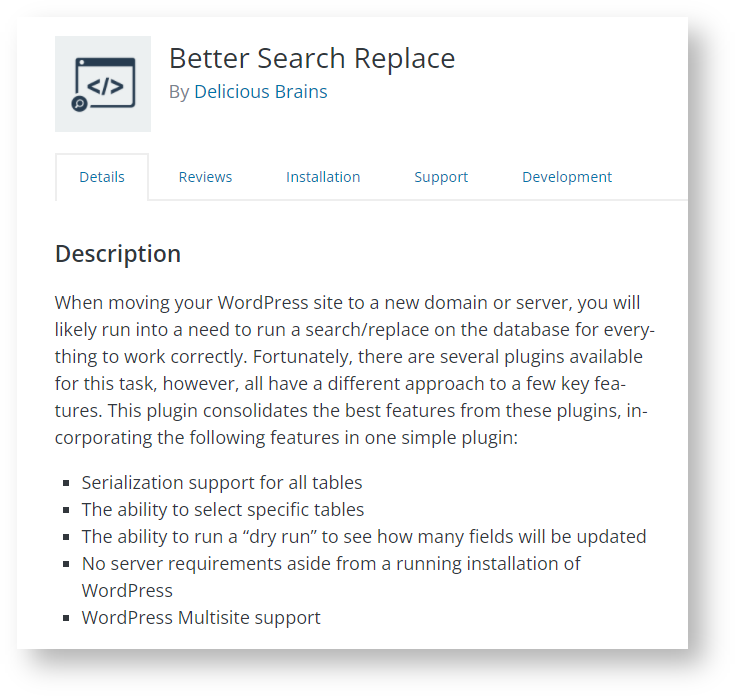Select 'Serialization support for all tables' text
The width and height of the screenshot is (736, 697).
pyautogui.click(x=222, y=483)
